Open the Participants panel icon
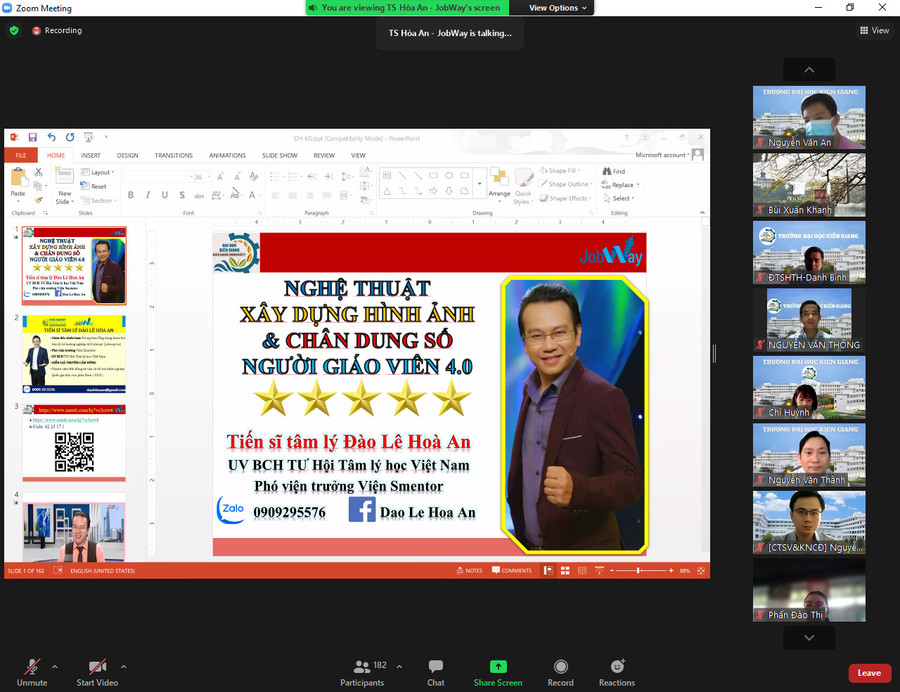 pos(362,666)
